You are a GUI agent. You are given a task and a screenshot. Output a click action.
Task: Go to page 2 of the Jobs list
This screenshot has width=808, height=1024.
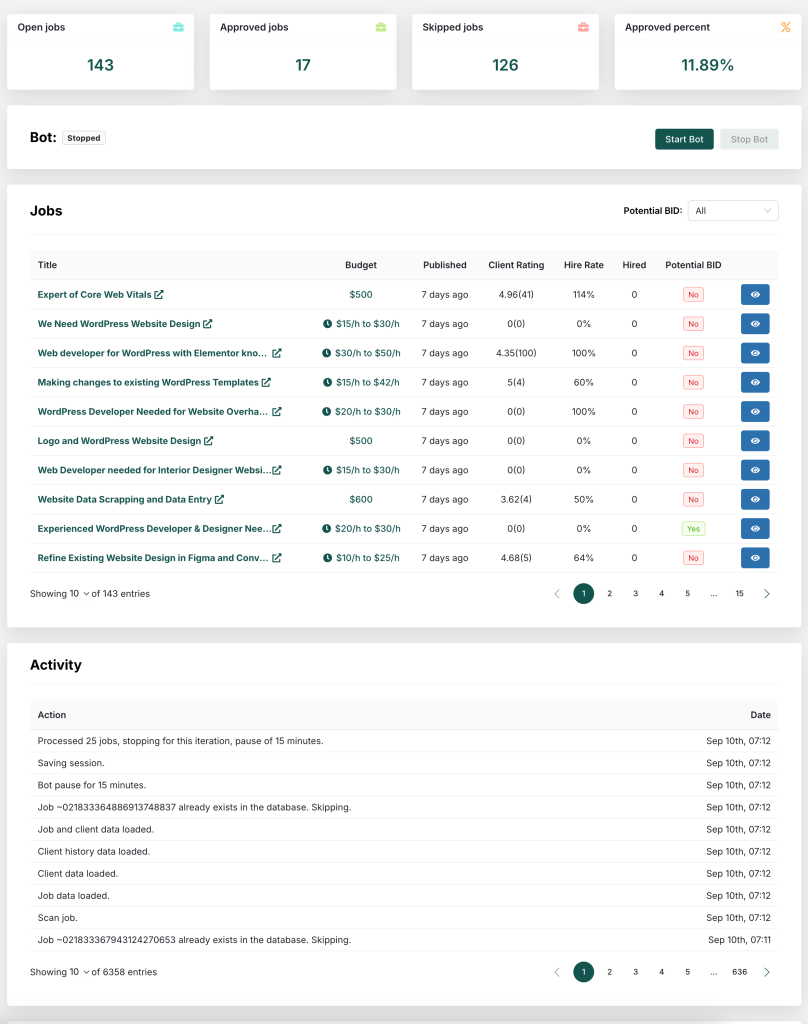click(609, 593)
